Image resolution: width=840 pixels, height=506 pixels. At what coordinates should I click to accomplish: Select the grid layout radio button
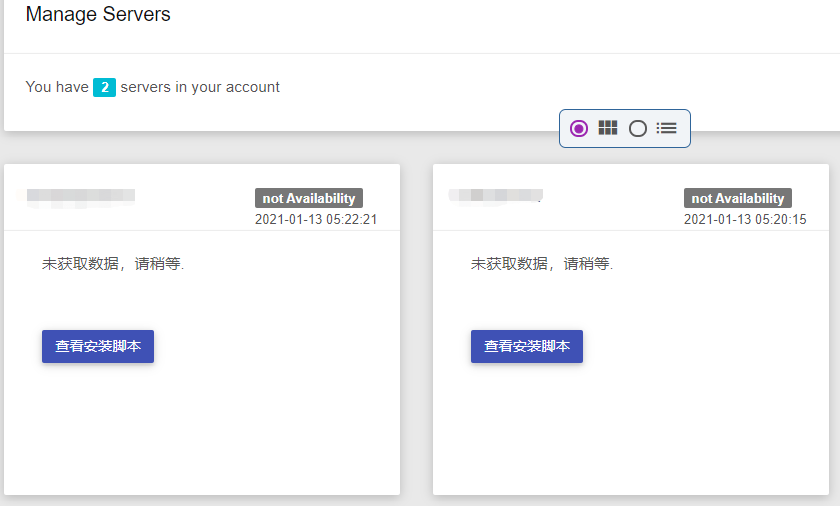(x=579, y=128)
